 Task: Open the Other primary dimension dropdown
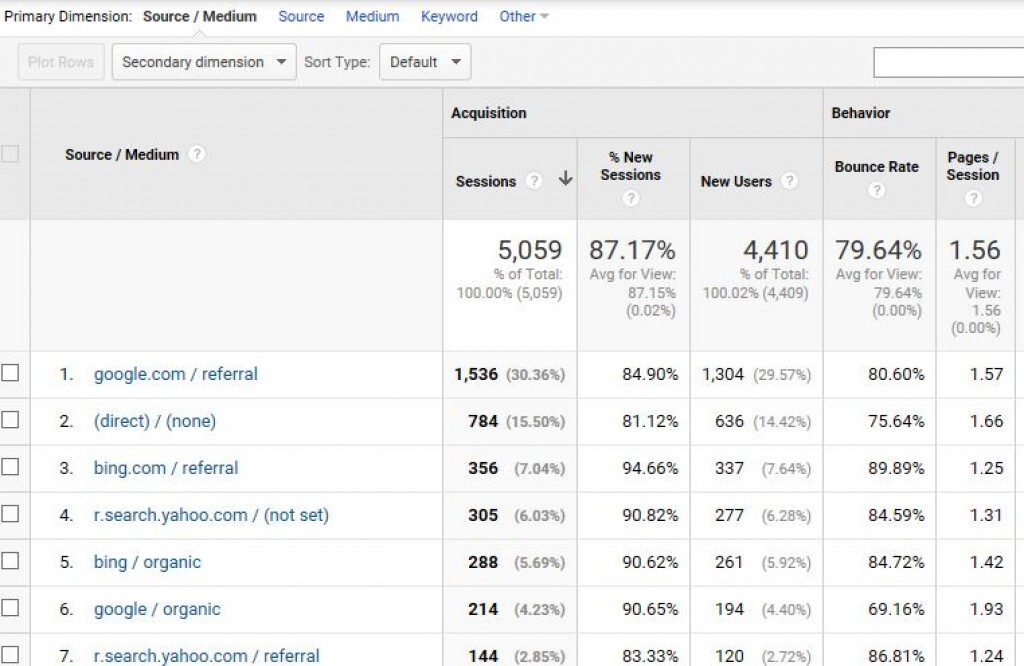click(524, 17)
